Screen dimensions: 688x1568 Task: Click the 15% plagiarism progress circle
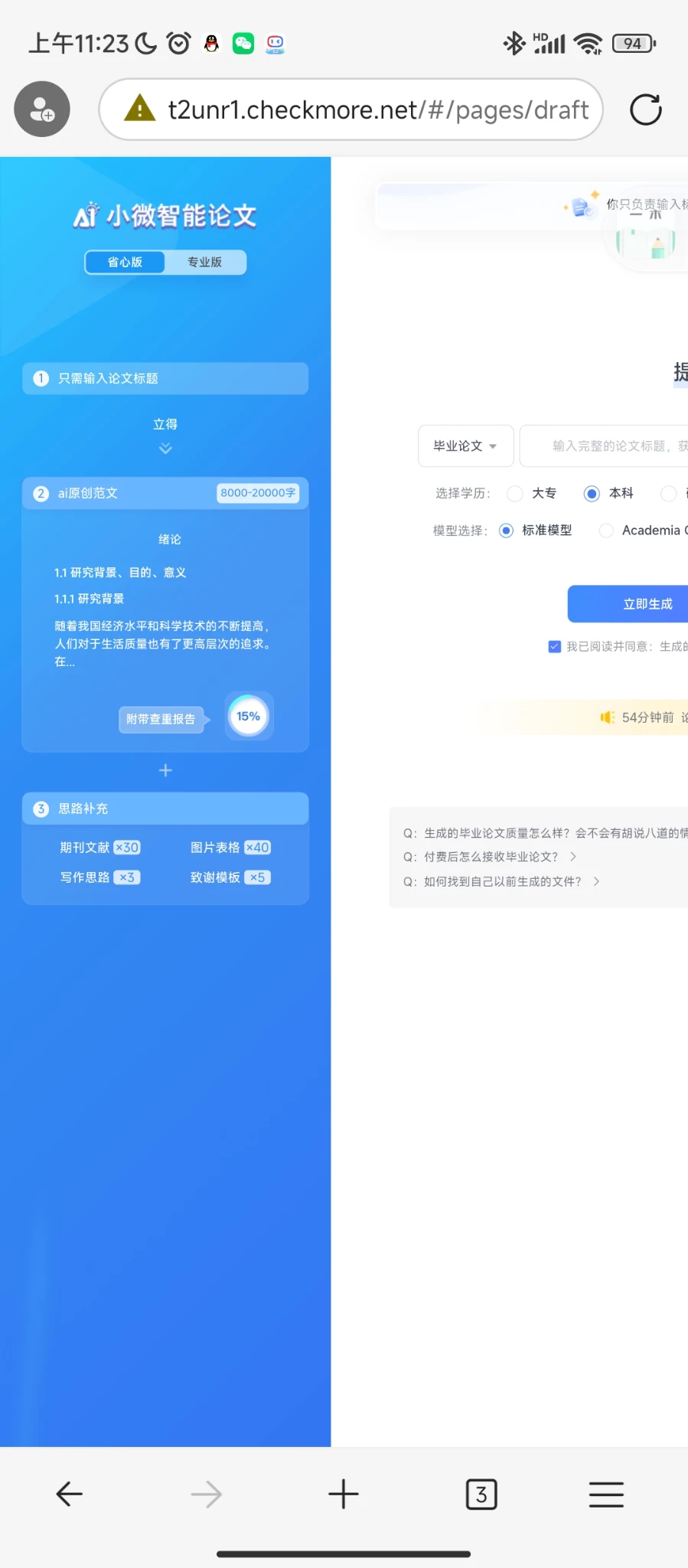[x=248, y=717]
